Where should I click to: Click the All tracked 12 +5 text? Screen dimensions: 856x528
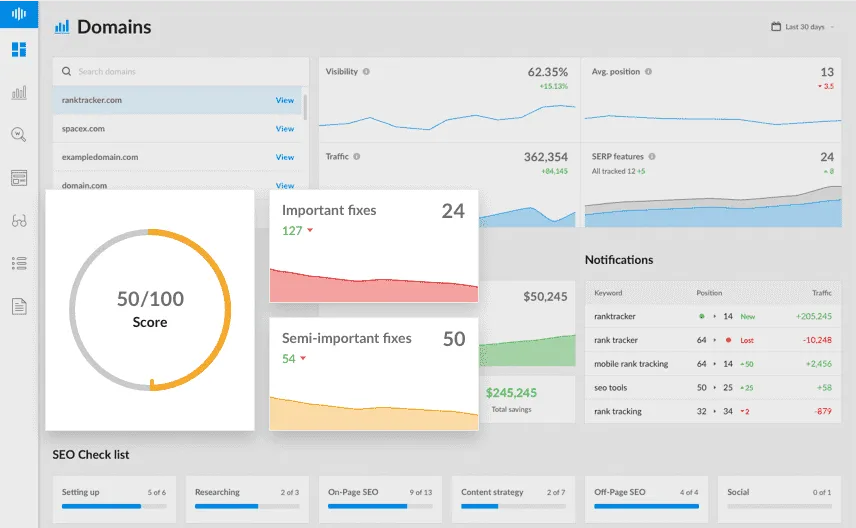tap(619, 171)
